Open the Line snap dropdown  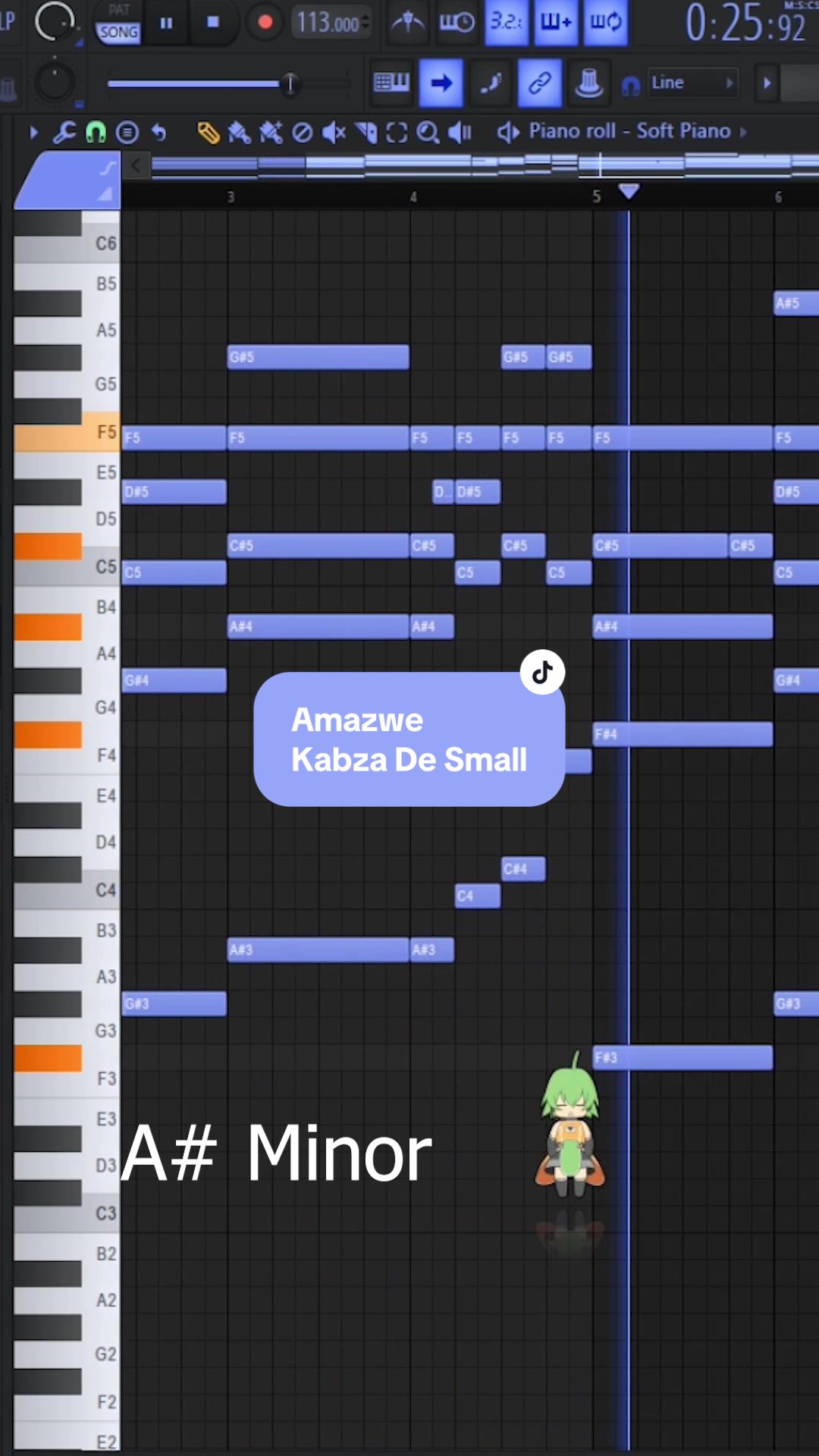click(x=692, y=83)
